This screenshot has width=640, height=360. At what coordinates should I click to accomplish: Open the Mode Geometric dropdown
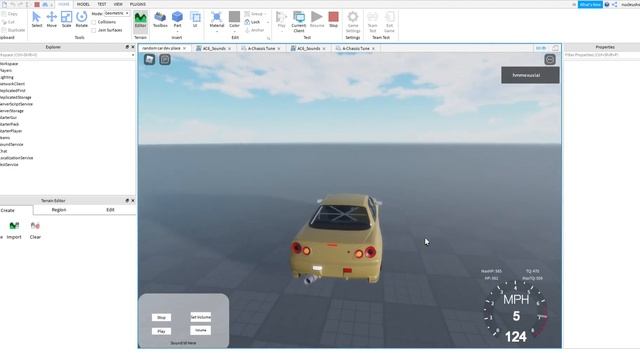tap(117, 13)
